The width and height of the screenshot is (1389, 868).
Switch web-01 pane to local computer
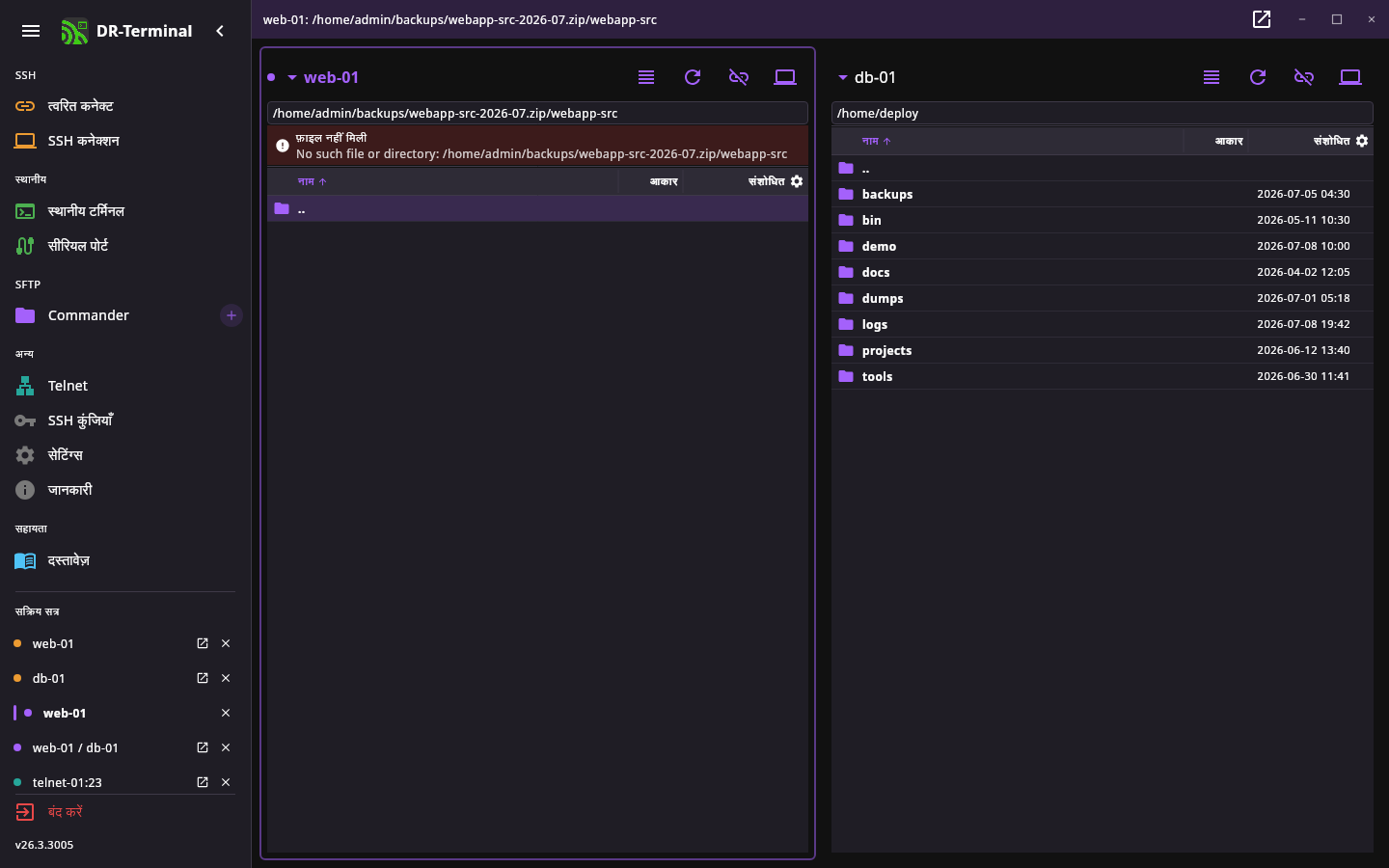[x=785, y=77]
